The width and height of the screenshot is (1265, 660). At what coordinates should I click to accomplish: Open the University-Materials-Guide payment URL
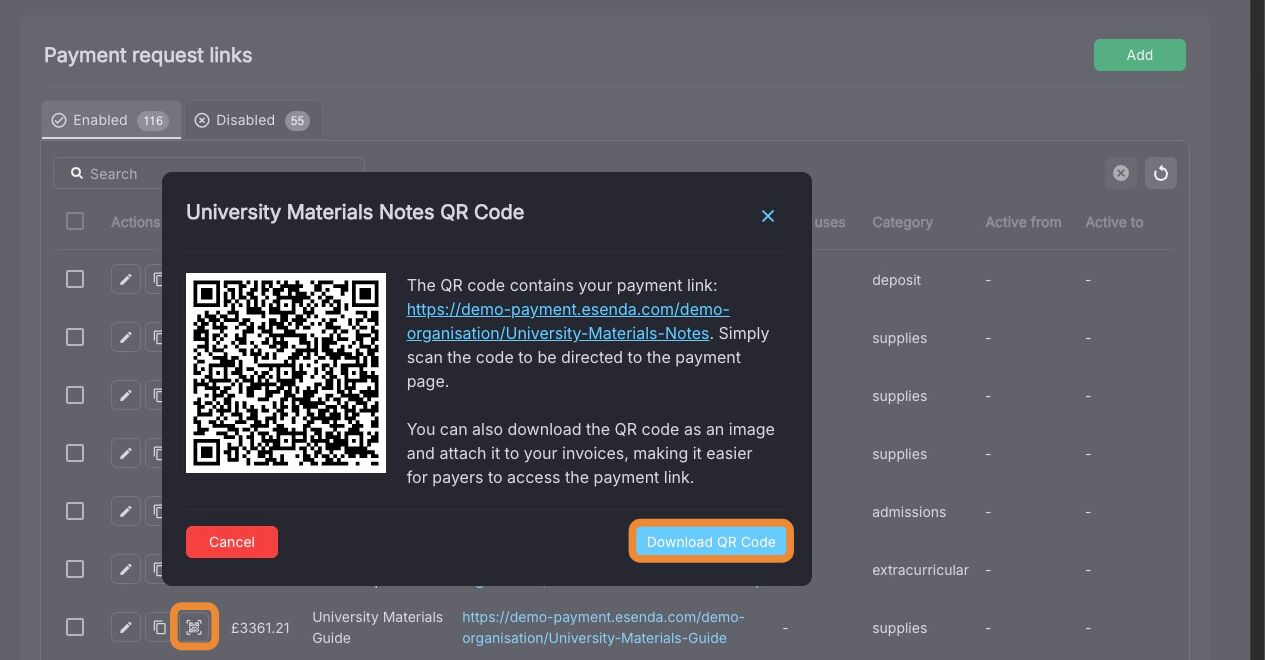pos(603,627)
